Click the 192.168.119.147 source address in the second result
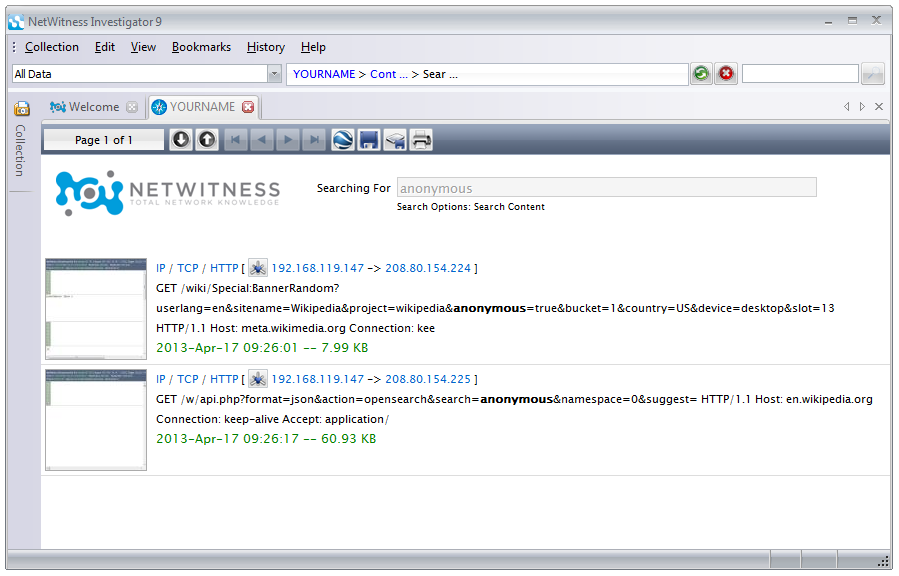The width and height of the screenshot is (899, 576). coord(318,379)
